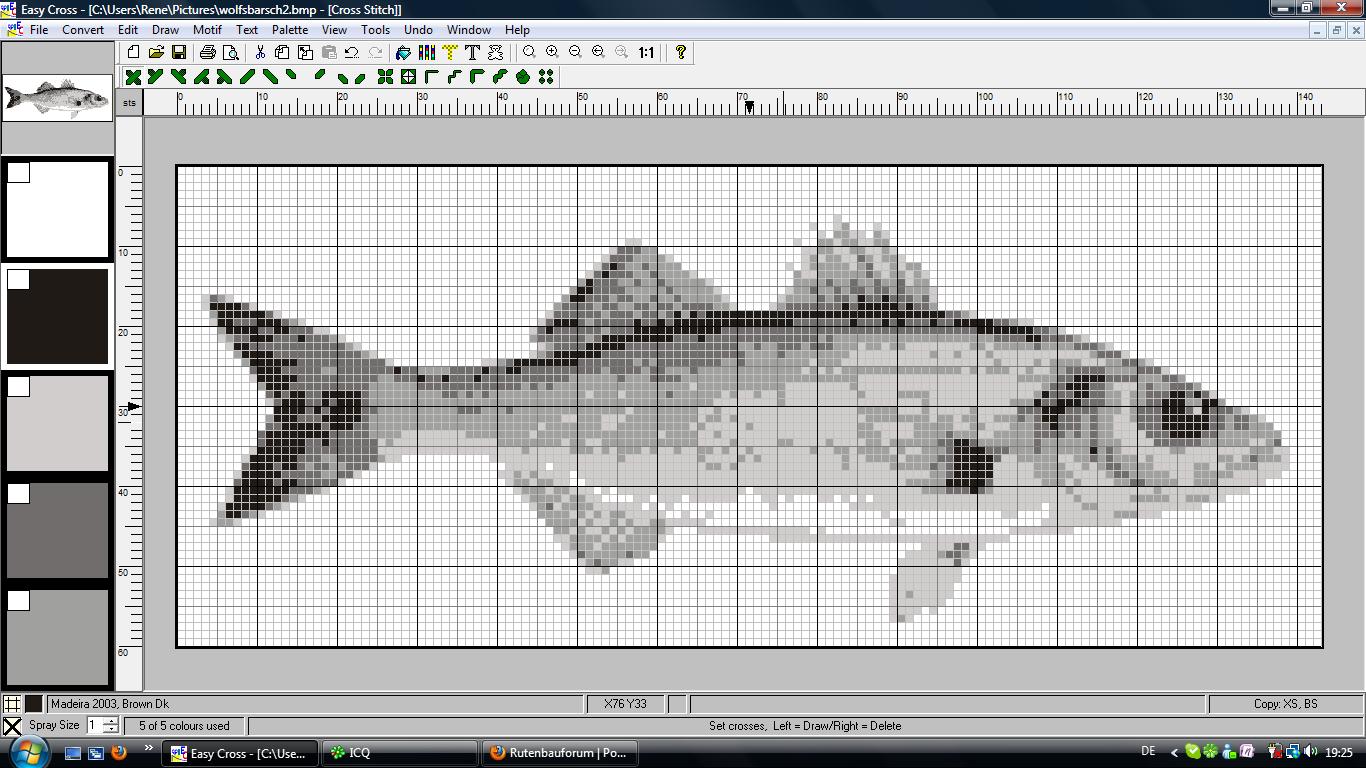The width and height of the screenshot is (1366, 768).
Task: Click the Save floppy disk icon
Action: click(179, 52)
